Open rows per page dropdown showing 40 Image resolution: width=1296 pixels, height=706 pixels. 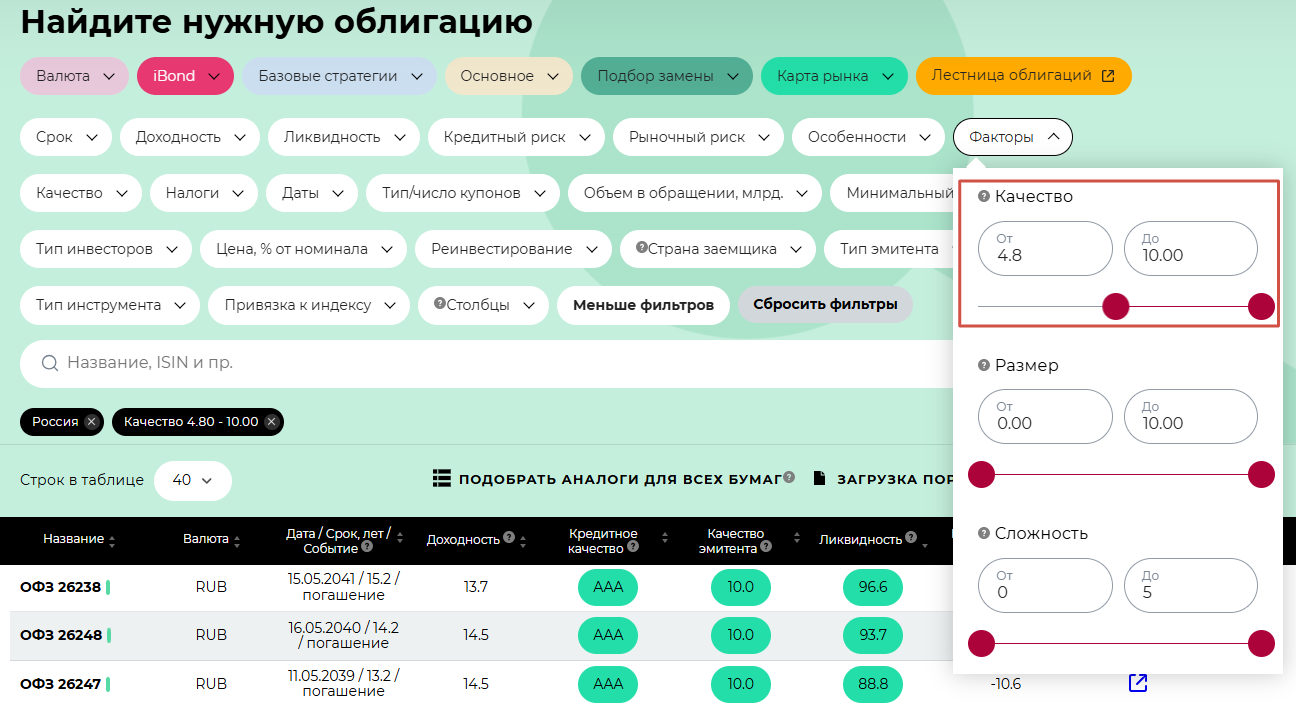click(x=192, y=480)
